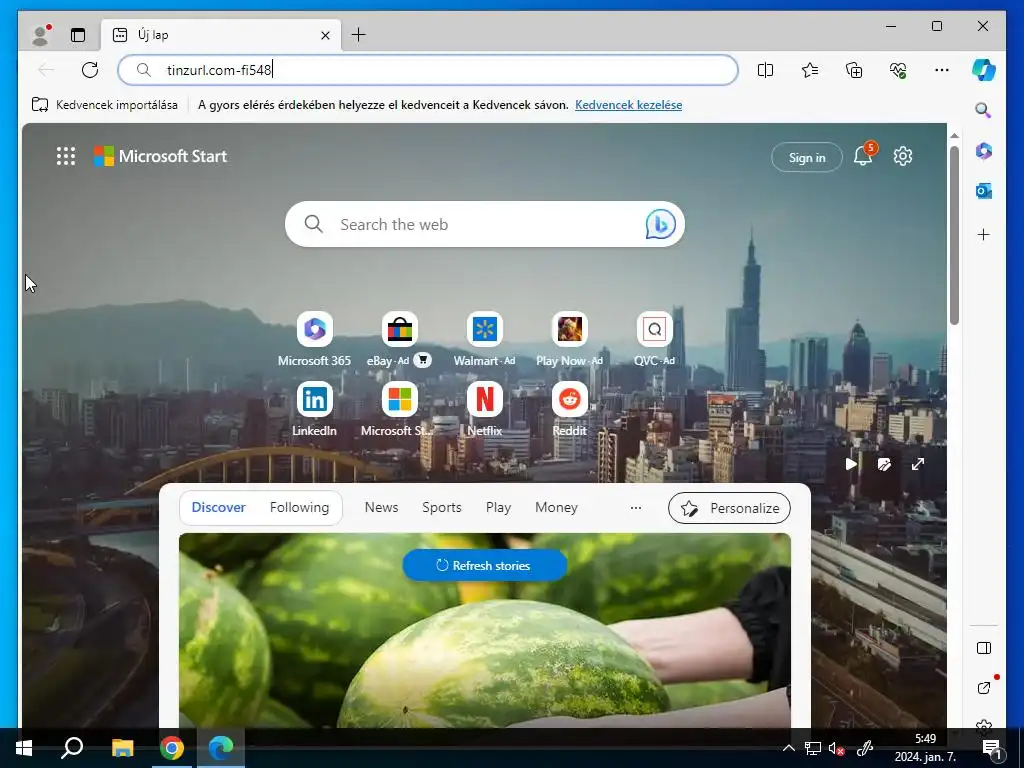Click the Microsoft Start logo

tap(160, 156)
